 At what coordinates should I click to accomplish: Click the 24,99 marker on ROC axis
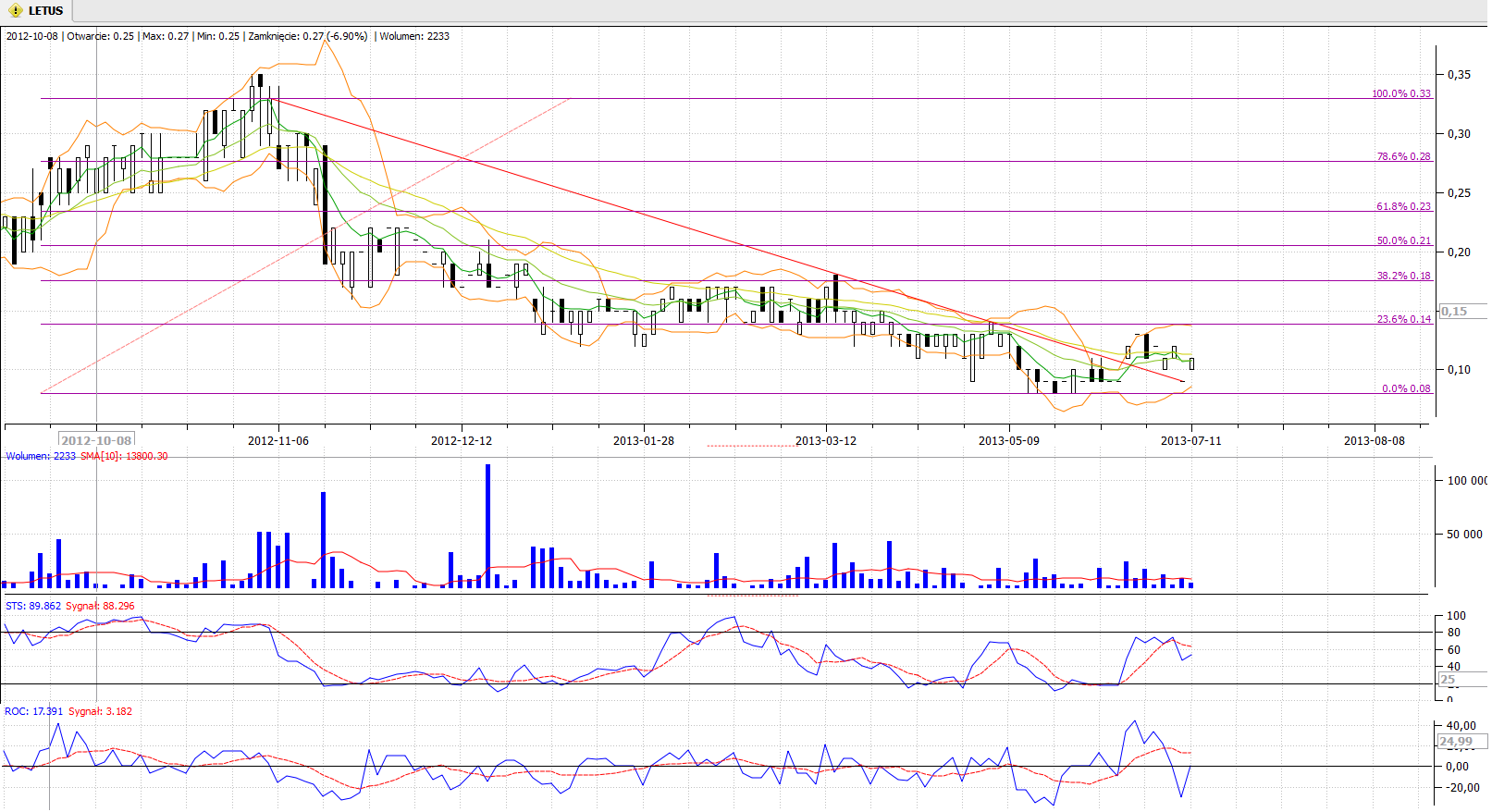1456,742
